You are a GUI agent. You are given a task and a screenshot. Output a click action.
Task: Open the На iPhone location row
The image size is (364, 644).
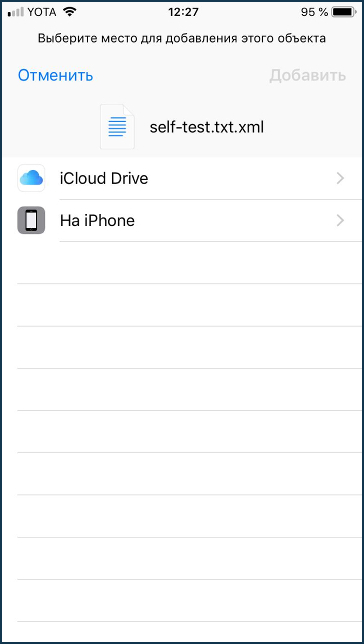point(182,221)
